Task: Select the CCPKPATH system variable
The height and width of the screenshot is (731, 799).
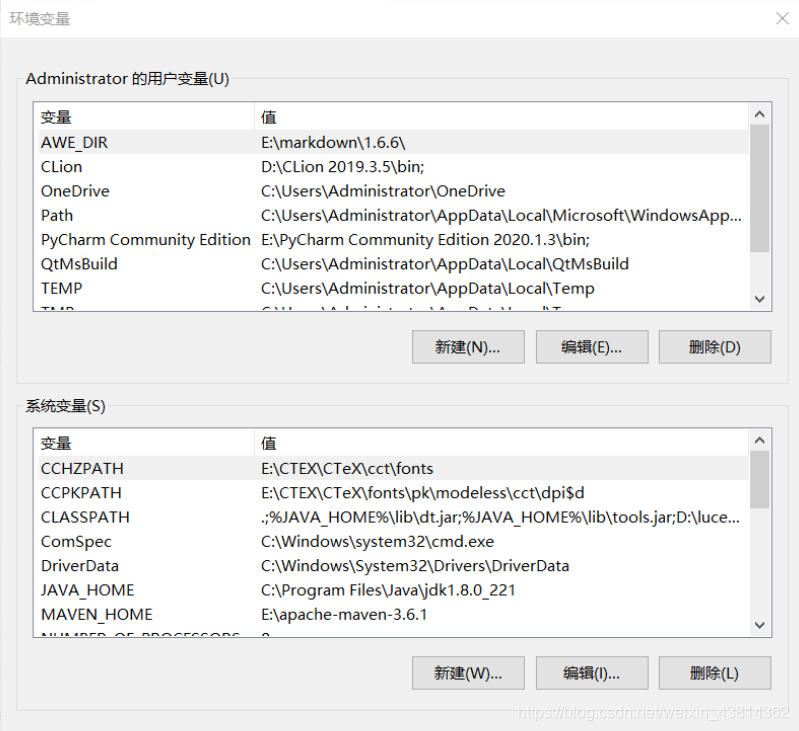Action: [393, 493]
